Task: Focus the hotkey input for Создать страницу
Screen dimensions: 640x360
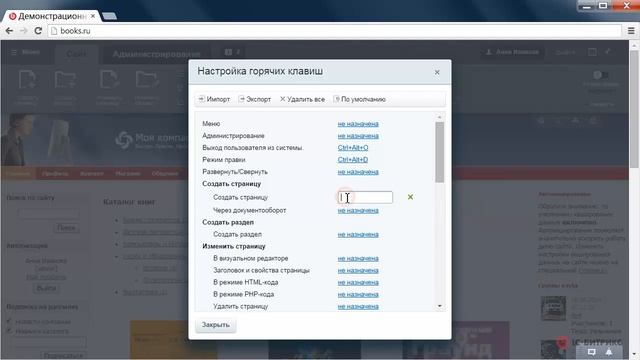Action: (365, 197)
